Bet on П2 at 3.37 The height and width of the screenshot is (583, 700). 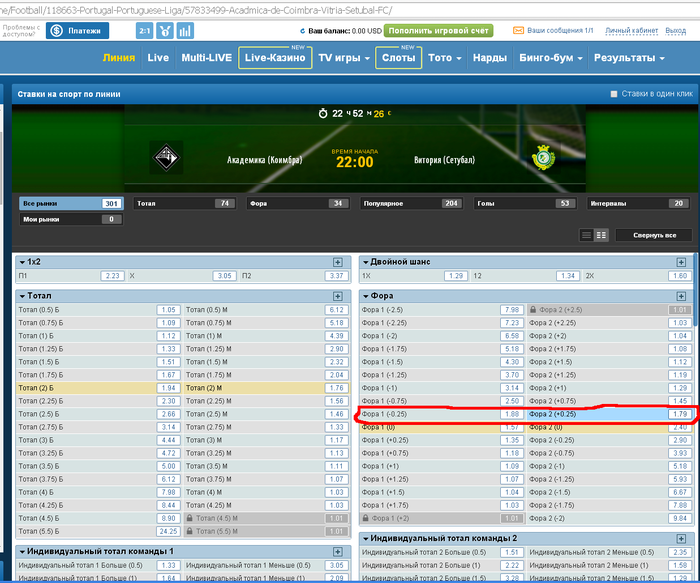(337, 276)
